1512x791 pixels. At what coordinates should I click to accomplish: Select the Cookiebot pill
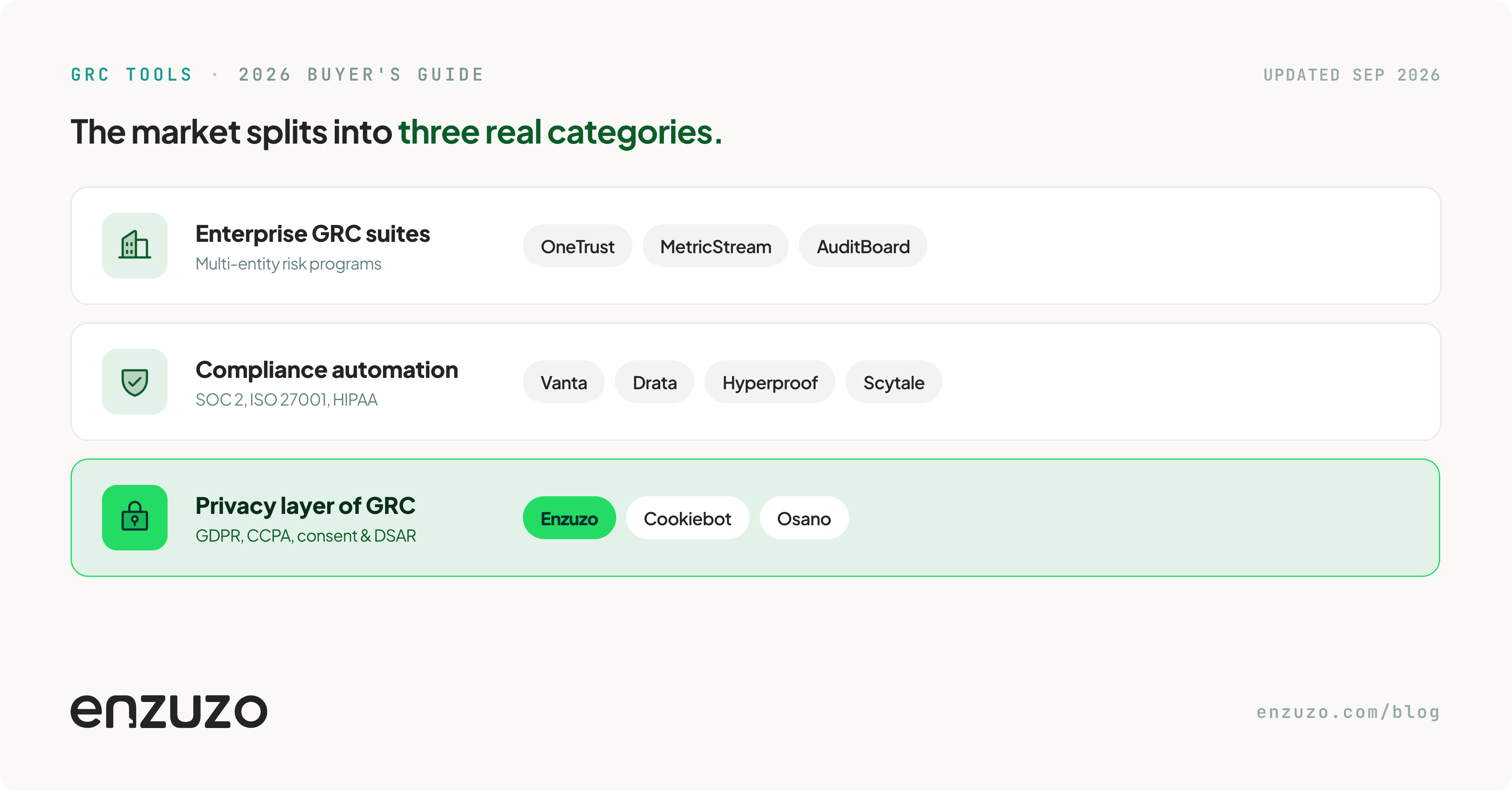click(x=687, y=518)
